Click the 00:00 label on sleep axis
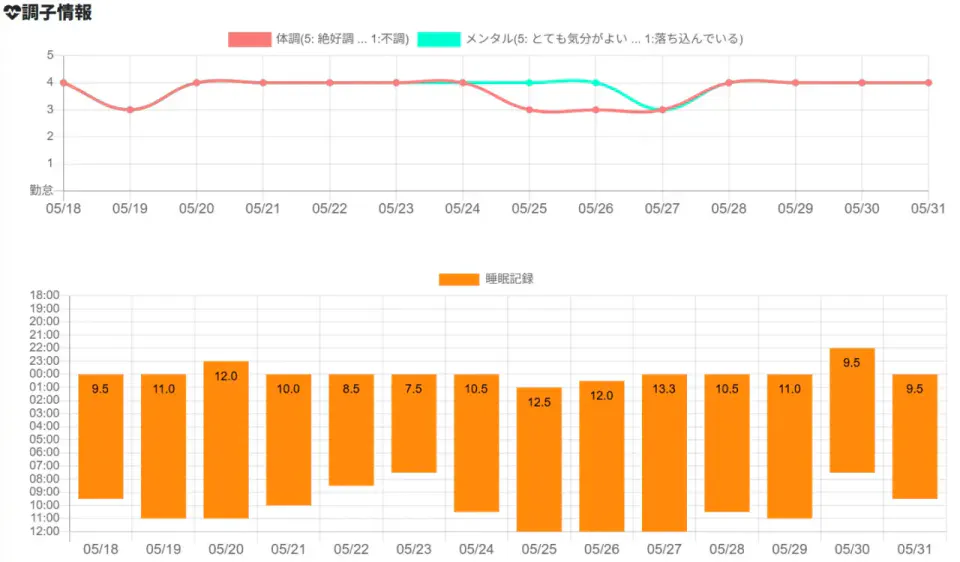 pyautogui.click(x=45, y=374)
